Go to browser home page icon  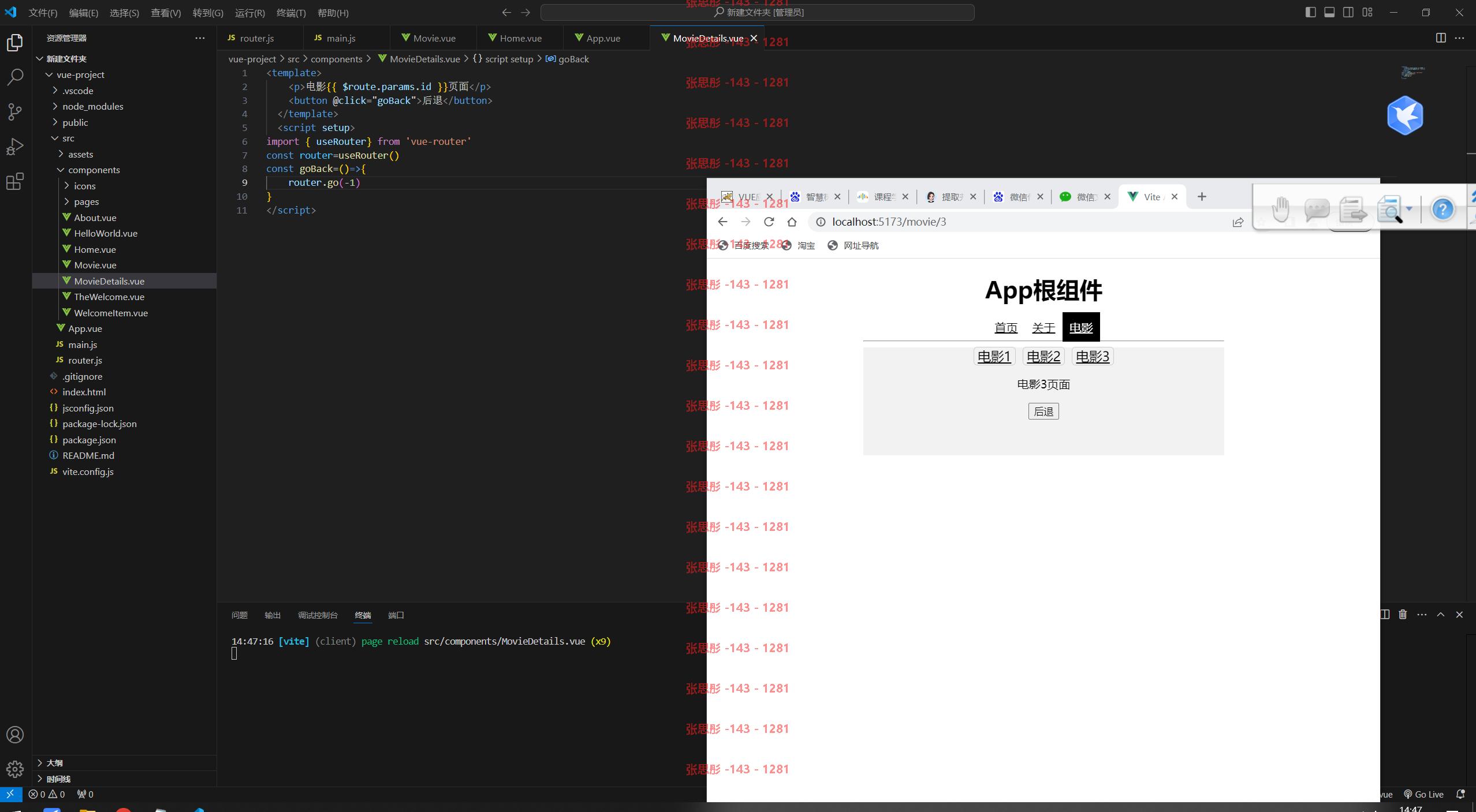792,222
